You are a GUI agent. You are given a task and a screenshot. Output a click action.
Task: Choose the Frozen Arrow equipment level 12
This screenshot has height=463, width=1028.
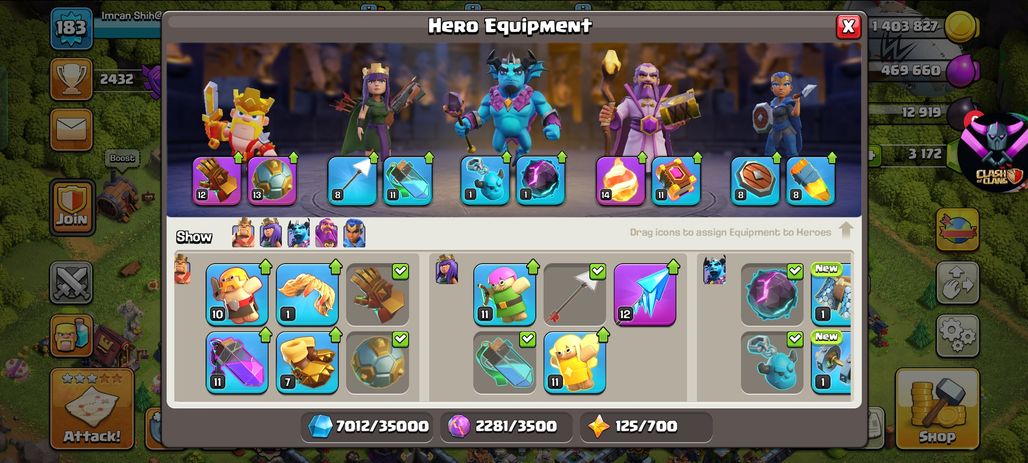point(644,294)
